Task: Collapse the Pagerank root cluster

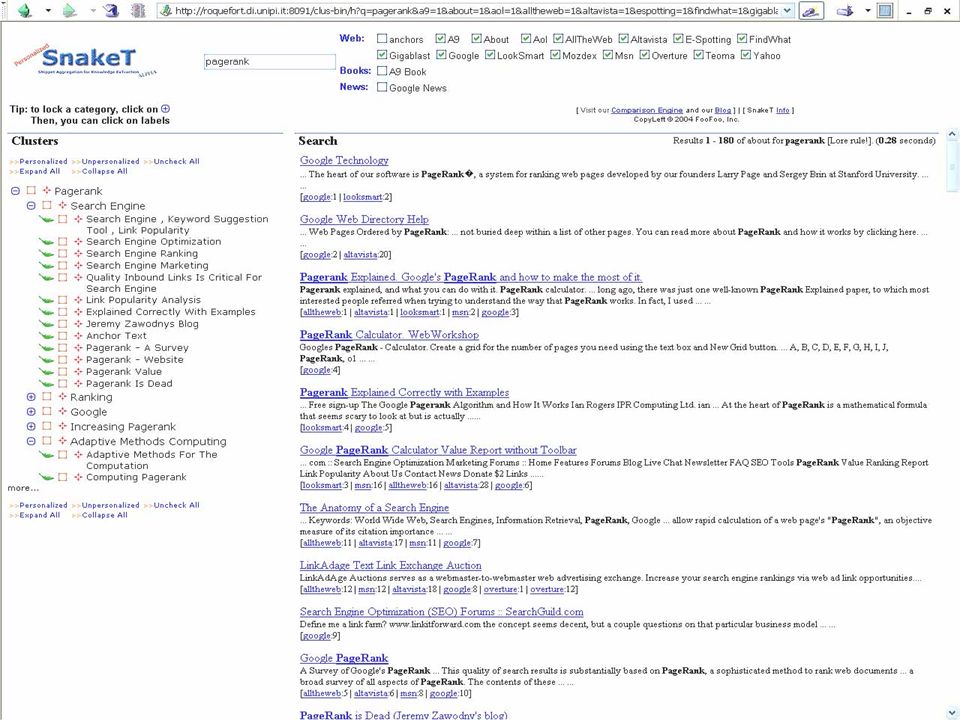Action: coord(15,191)
